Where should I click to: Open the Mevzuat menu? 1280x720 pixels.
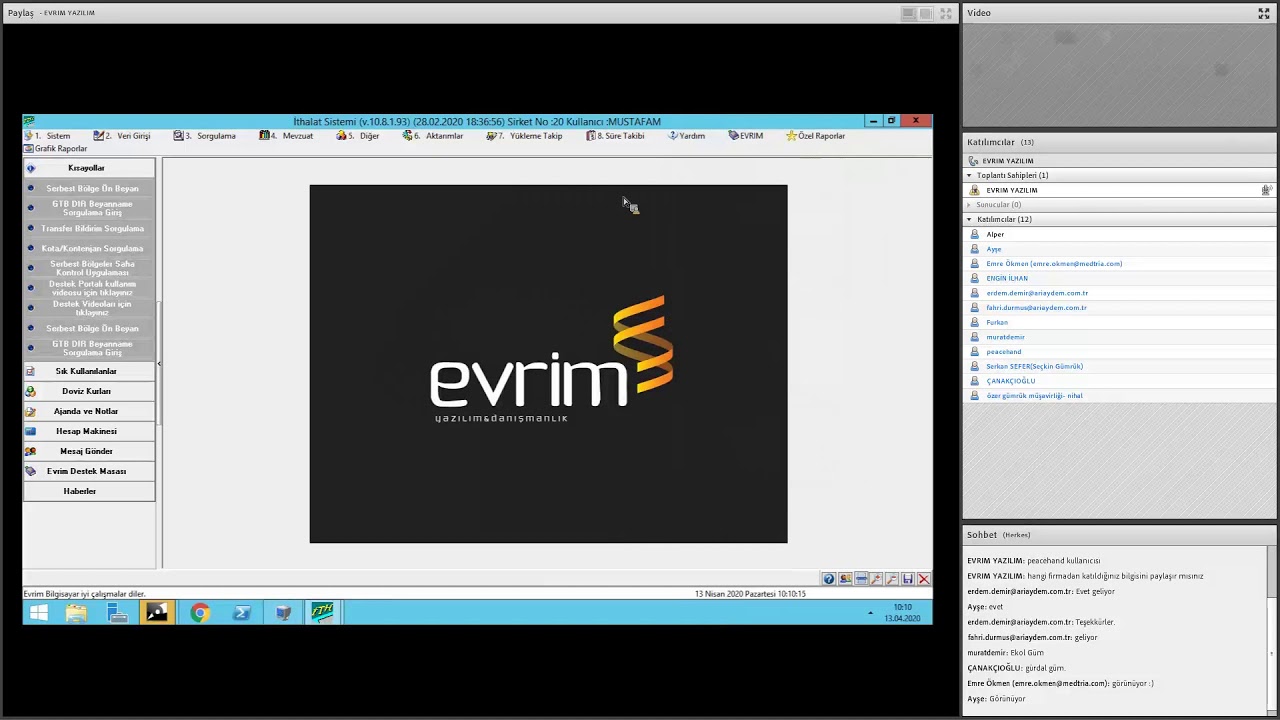coord(286,136)
